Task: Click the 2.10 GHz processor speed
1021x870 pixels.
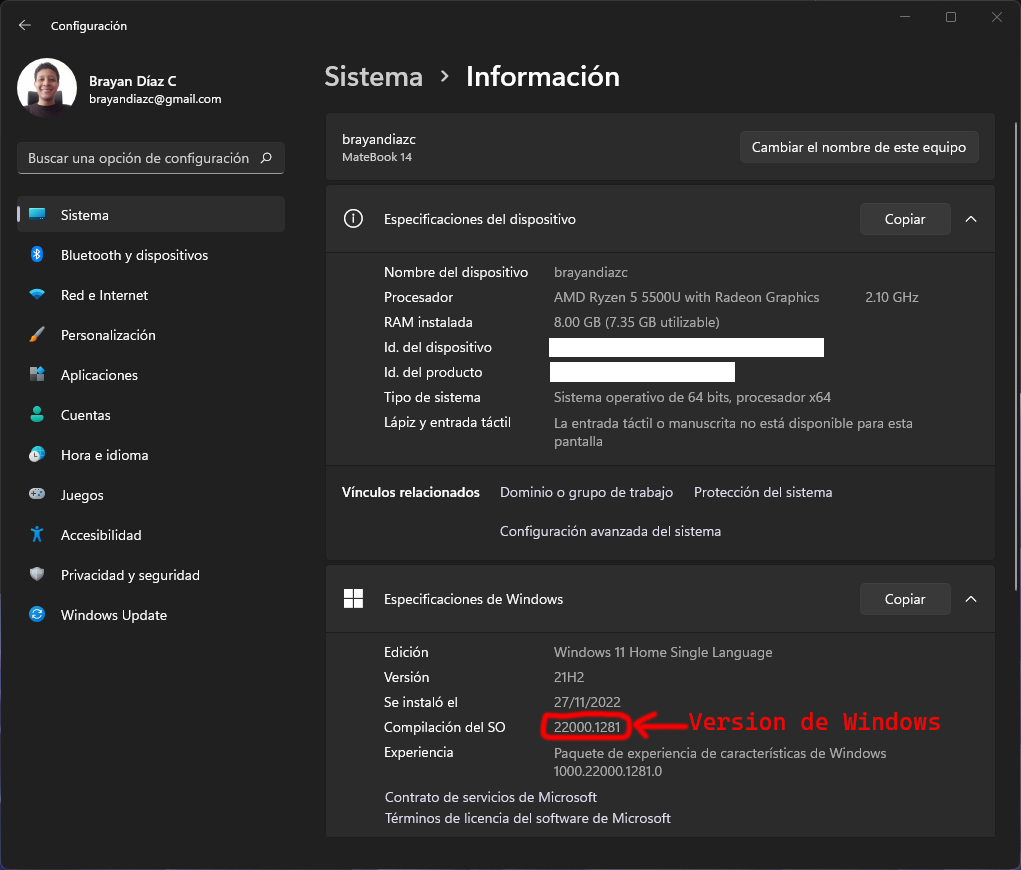Action: coord(891,297)
